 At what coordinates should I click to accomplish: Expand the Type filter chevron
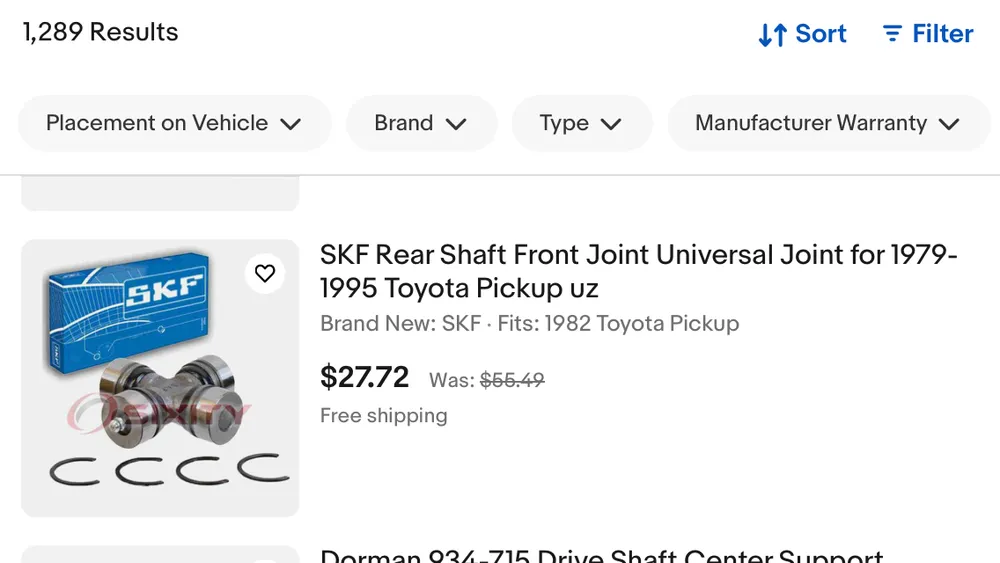coord(611,124)
